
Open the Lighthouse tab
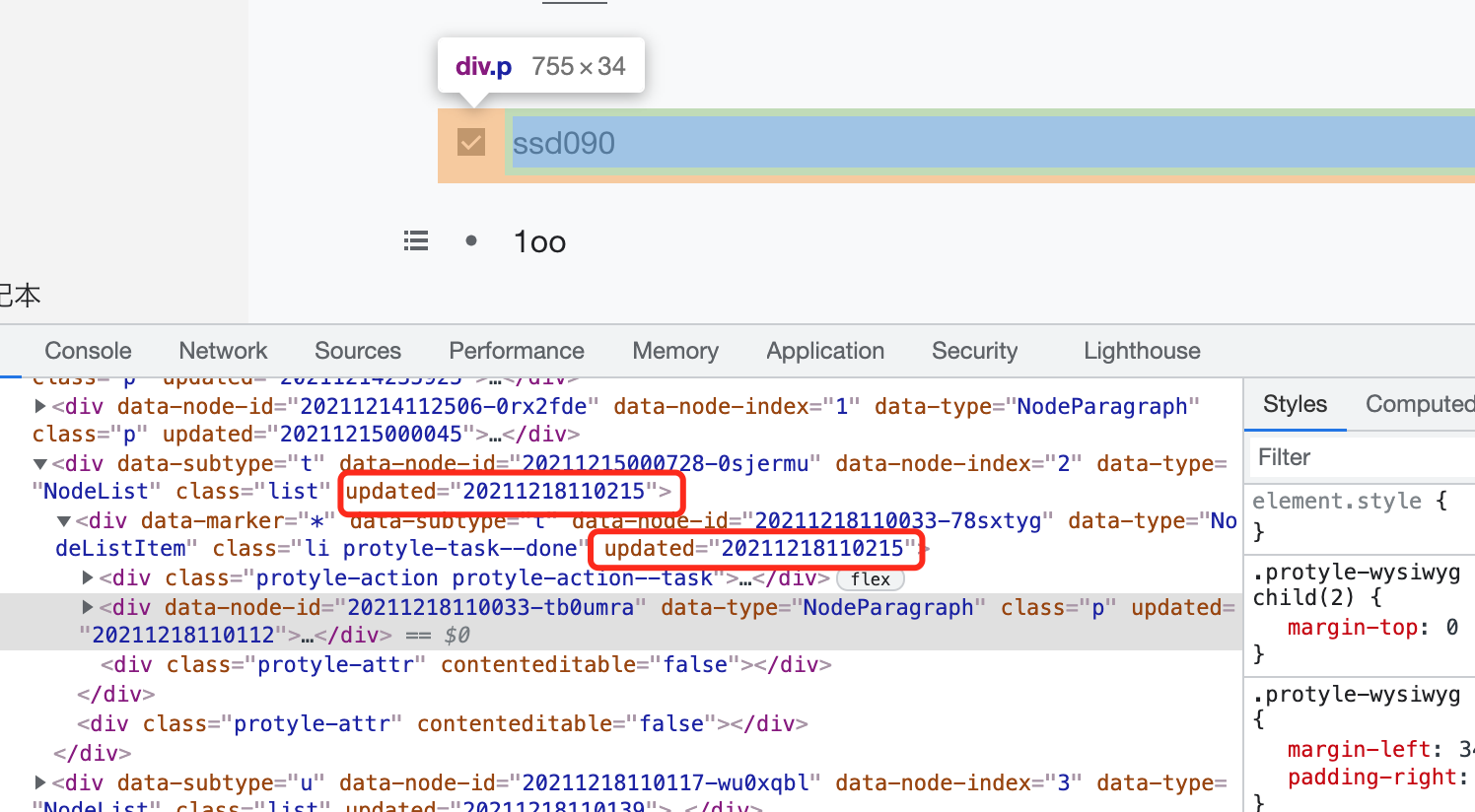[1142, 351]
